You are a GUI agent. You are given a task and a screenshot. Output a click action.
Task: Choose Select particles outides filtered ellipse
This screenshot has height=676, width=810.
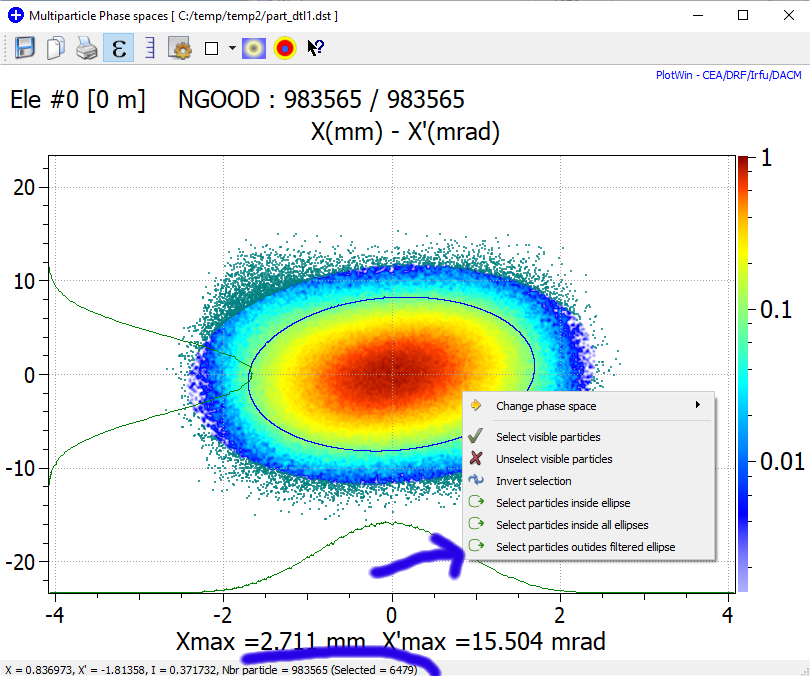pyautogui.click(x=585, y=547)
